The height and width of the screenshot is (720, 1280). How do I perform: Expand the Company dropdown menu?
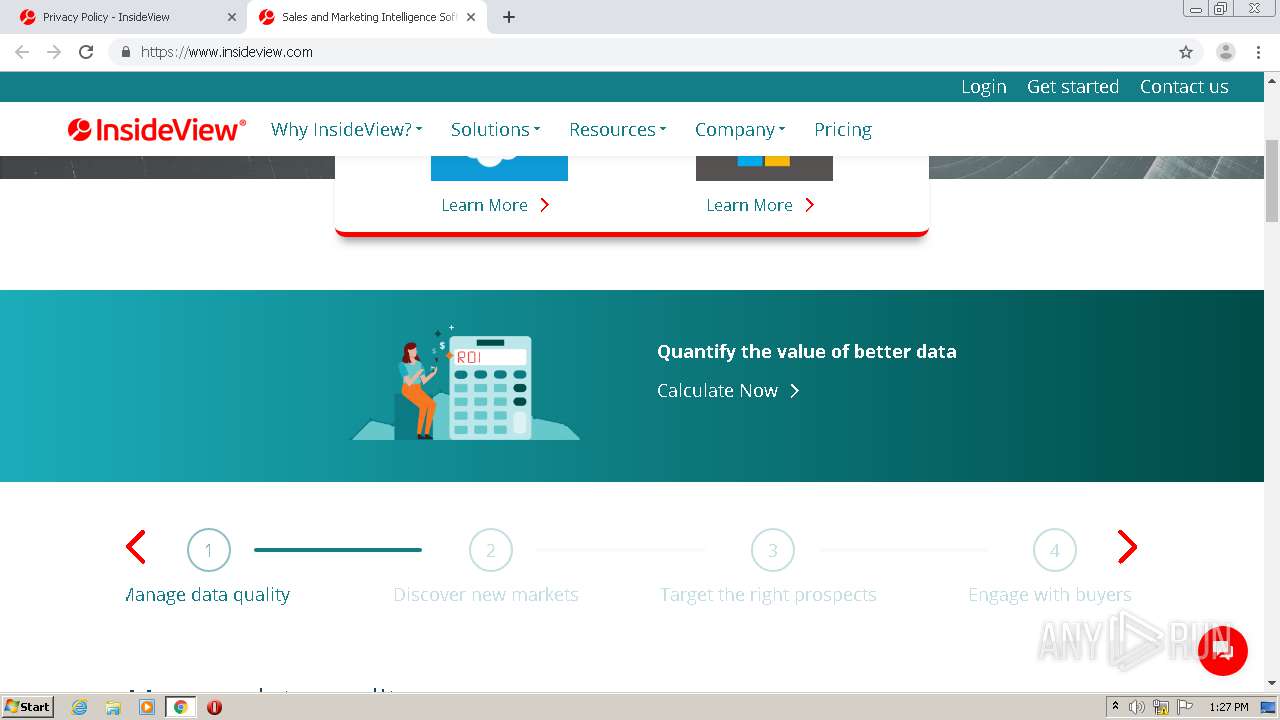click(x=740, y=129)
